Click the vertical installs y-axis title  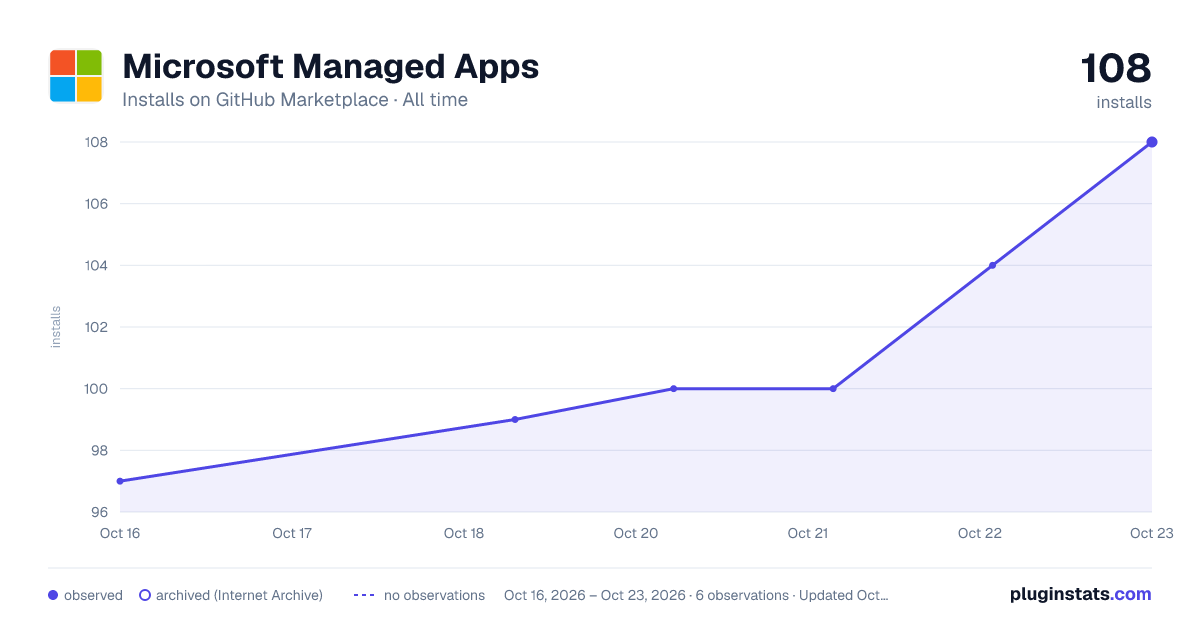click(56, 327)
